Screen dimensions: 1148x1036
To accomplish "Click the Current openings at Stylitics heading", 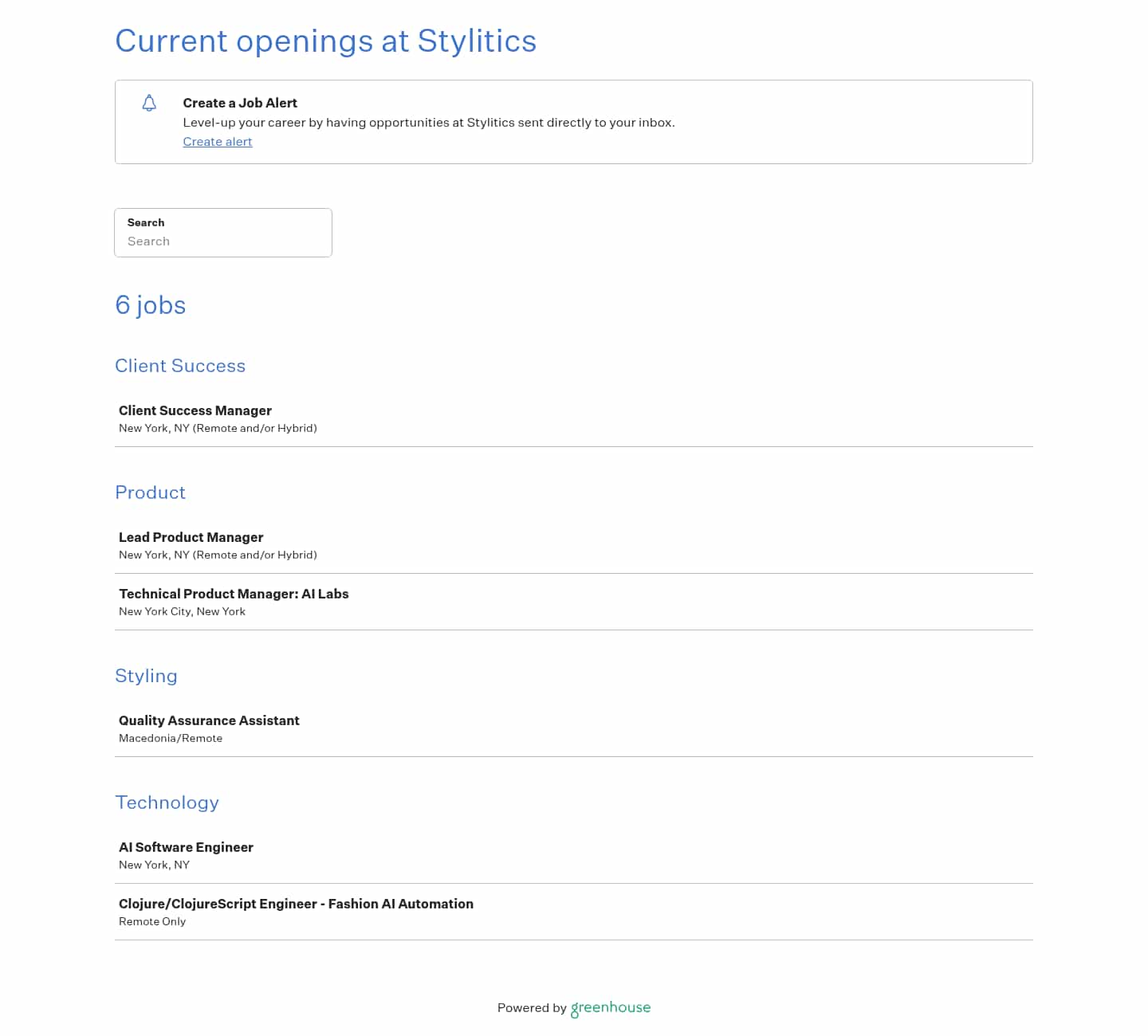I will pyautogui.click(x=325, y=41).
